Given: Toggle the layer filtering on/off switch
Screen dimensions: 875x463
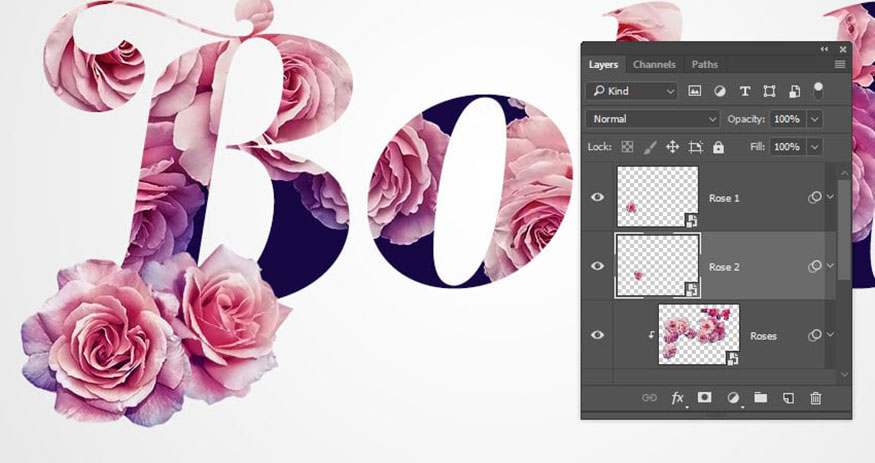Looking at the screenshot, I should click(818, 90).
